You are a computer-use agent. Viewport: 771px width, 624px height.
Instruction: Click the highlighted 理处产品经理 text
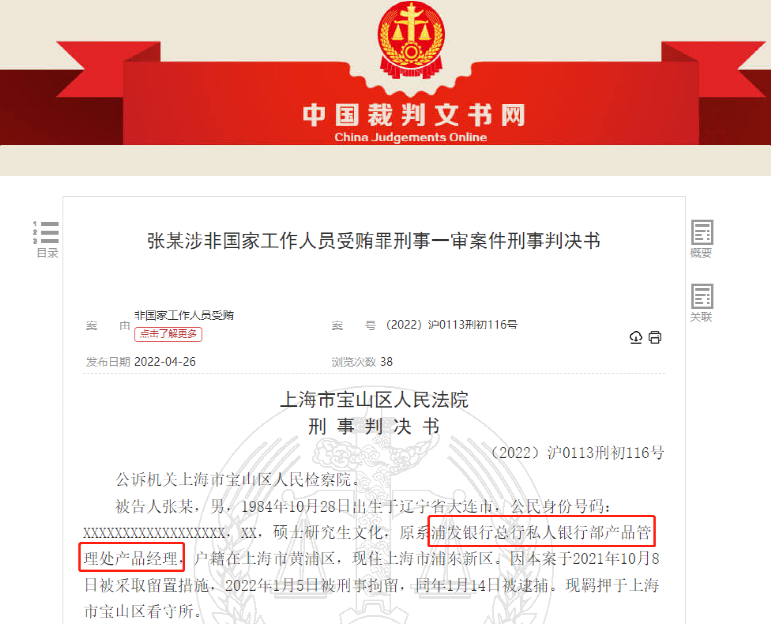click(x=131, y=558)
